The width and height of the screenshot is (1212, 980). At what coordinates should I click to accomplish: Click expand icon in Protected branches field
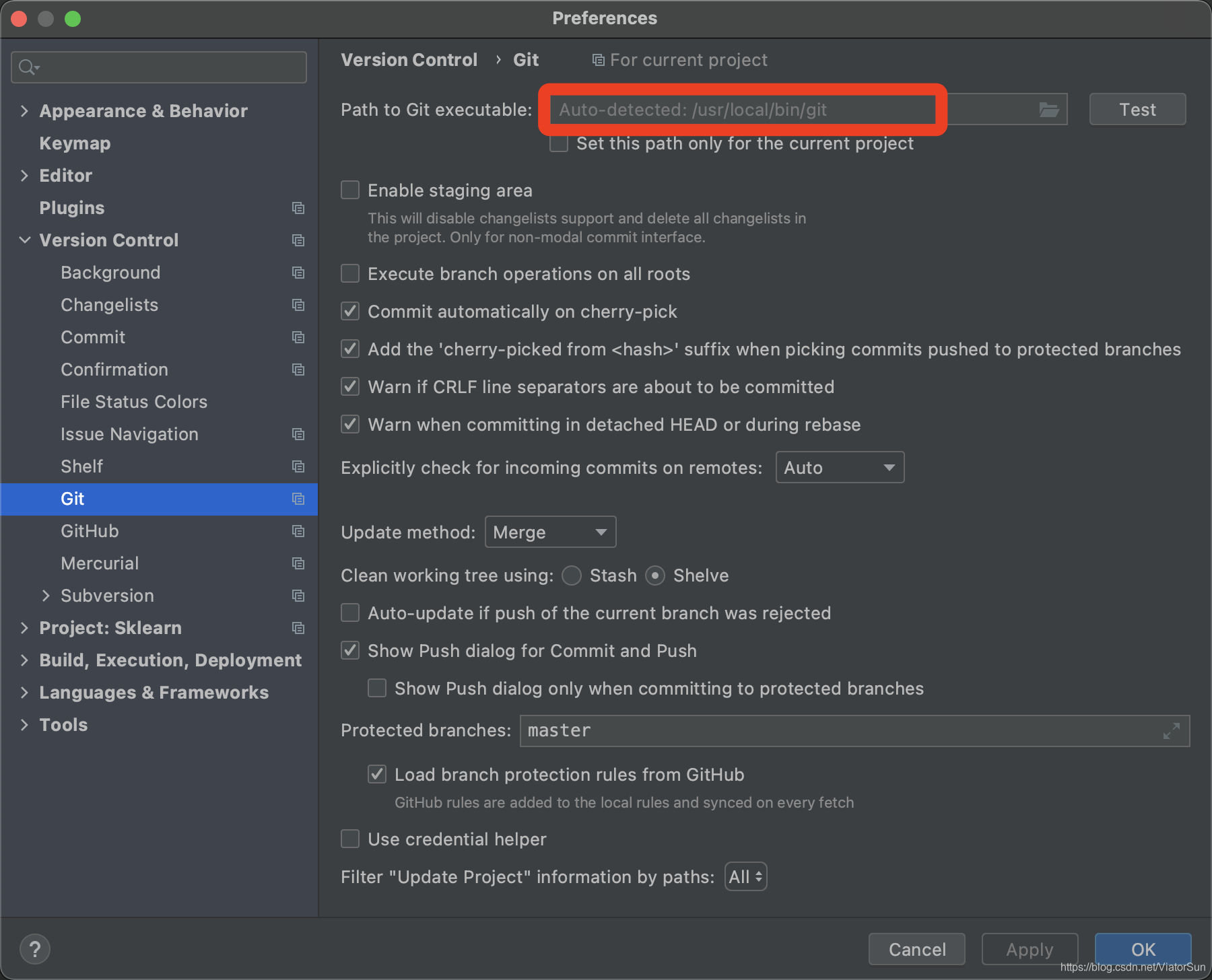coord(1172,731)
